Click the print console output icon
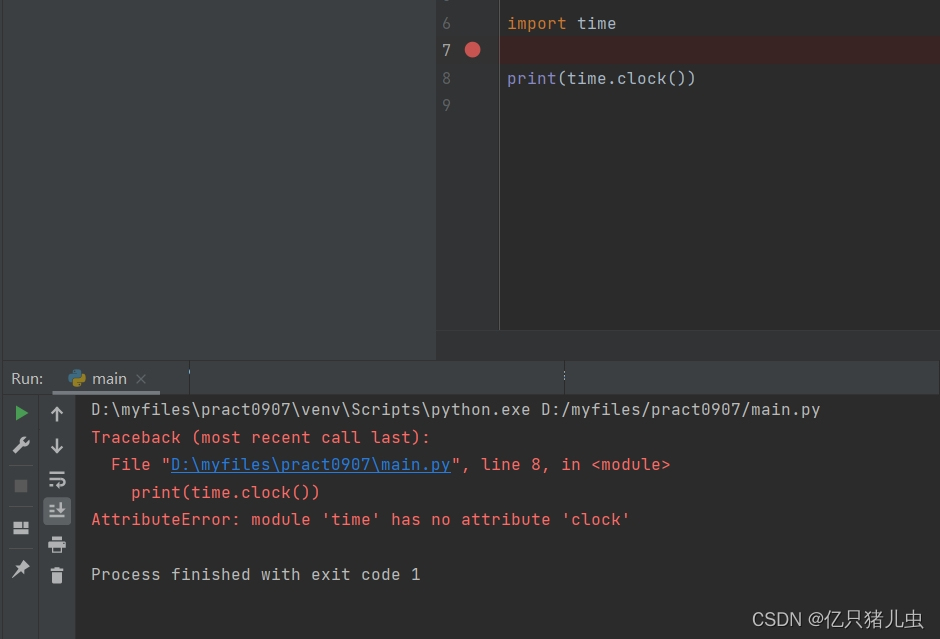This screenshot has height=639, width=940. pos(57,545)
